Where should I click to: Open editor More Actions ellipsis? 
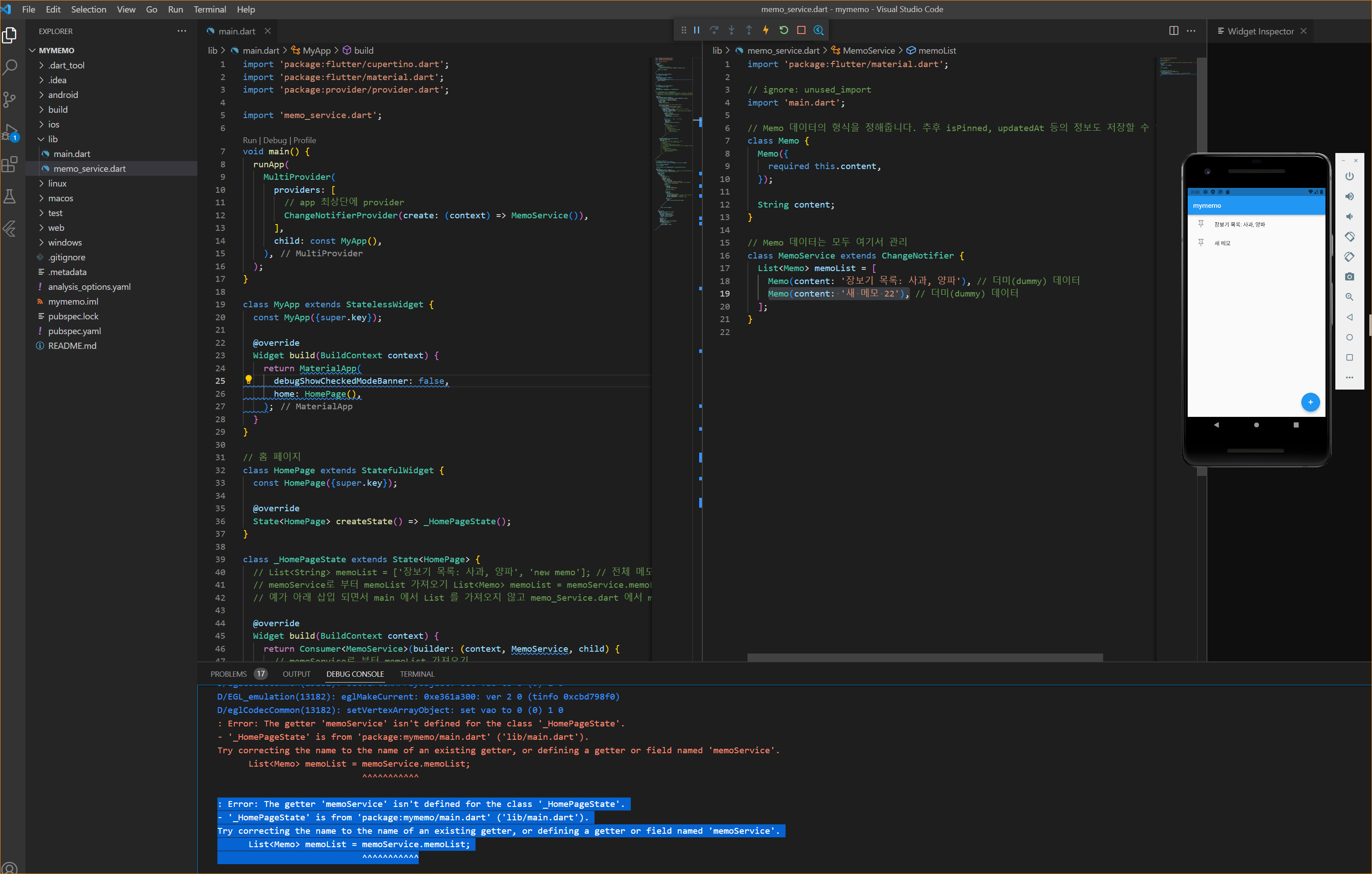tap(1191, 31)
